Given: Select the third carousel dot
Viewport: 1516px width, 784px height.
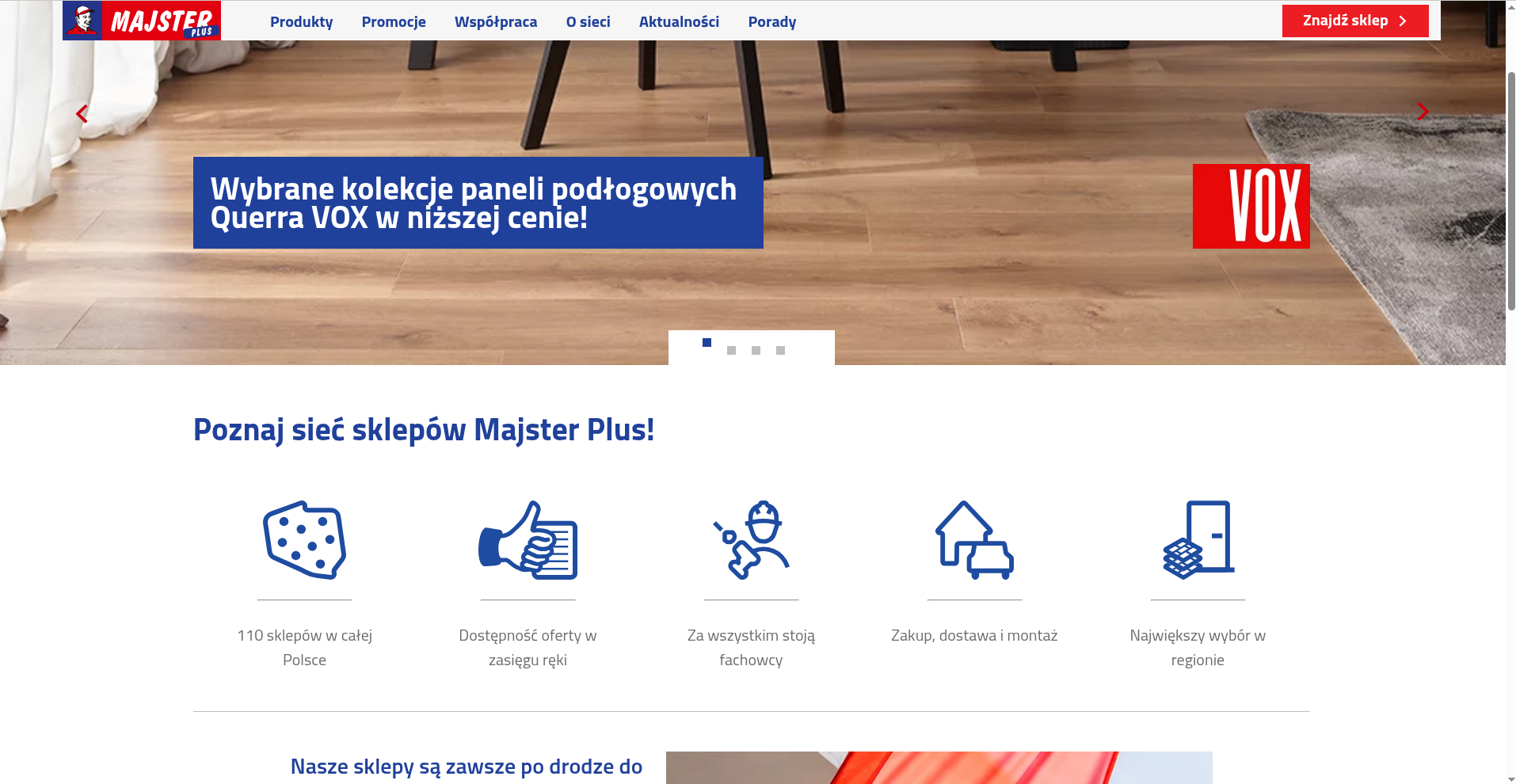Looking at the screenshot, I should [756, 350].
